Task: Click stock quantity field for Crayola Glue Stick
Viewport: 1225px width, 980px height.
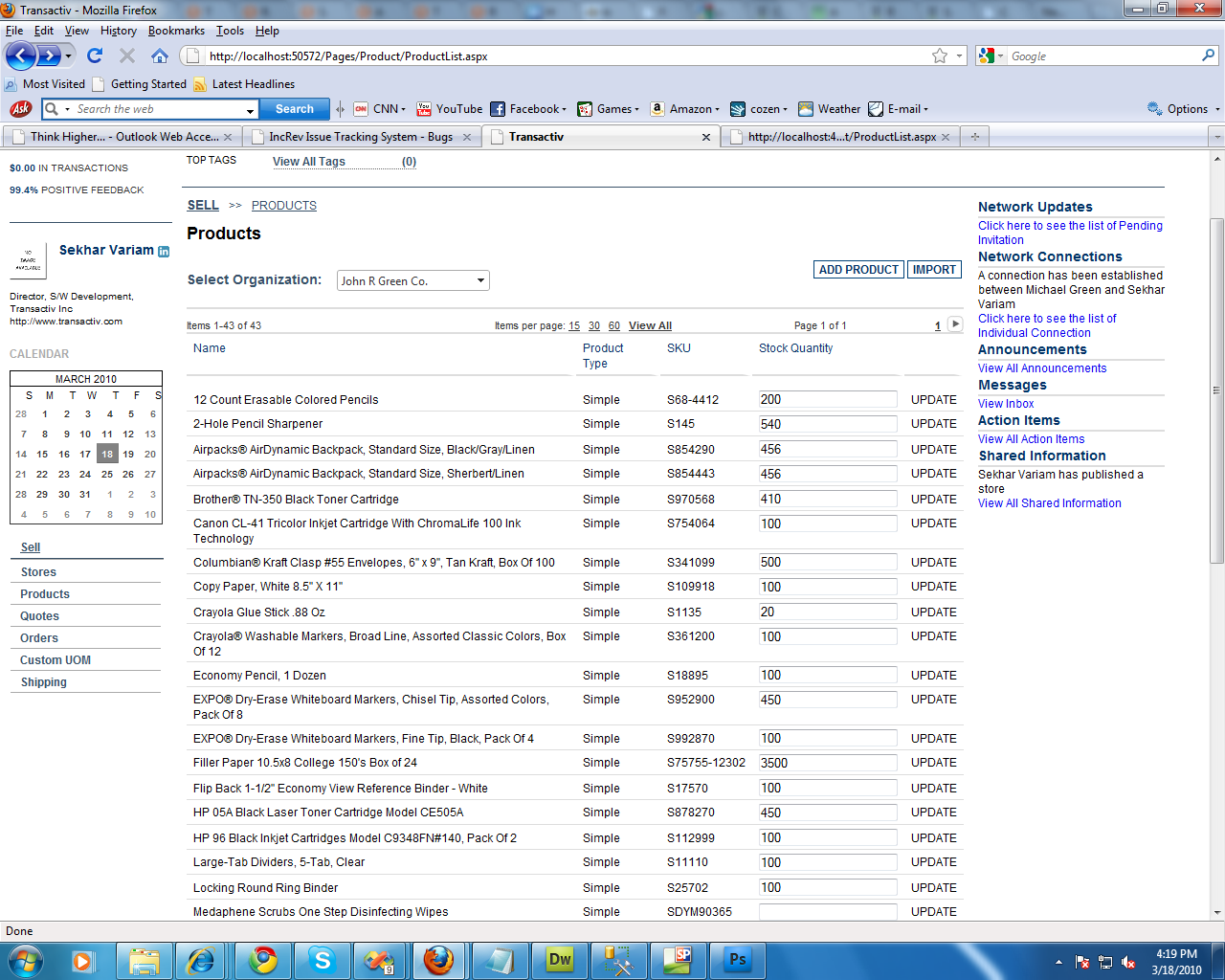Action: click(827, 612)
